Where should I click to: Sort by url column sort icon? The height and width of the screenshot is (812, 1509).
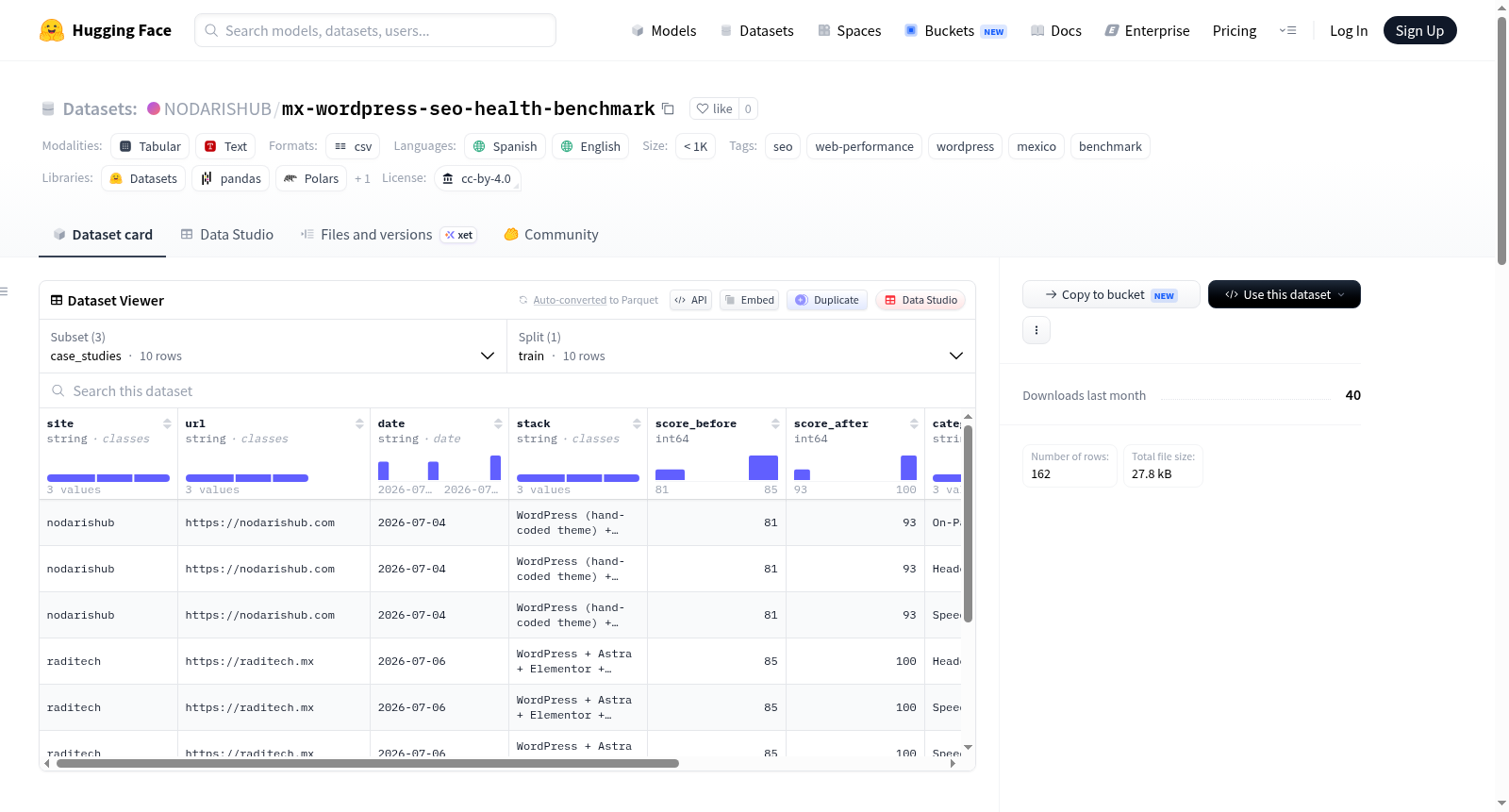pyautogui.click(x=359, y=423)
